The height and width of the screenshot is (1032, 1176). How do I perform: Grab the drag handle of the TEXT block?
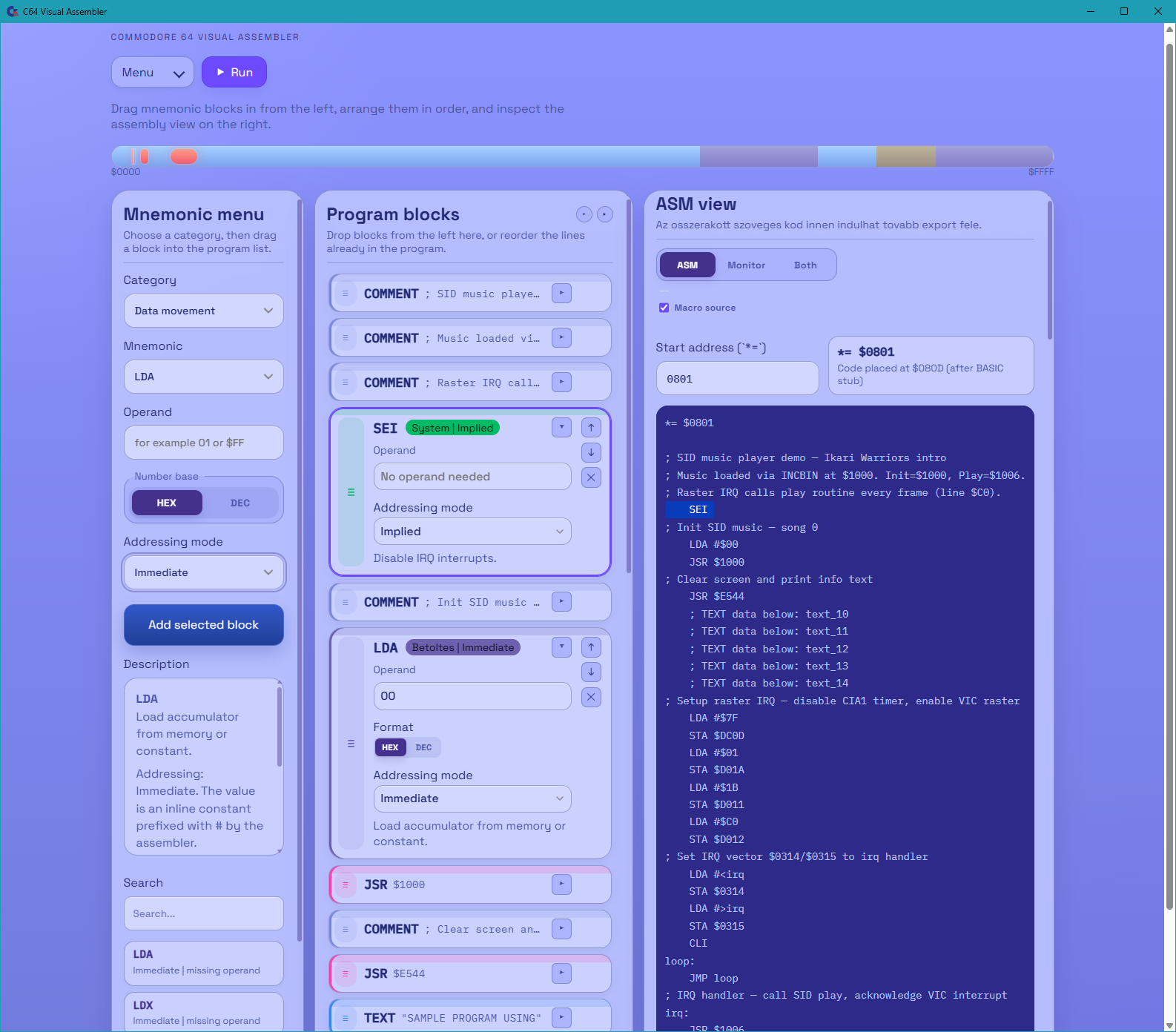pos(345,1018)
